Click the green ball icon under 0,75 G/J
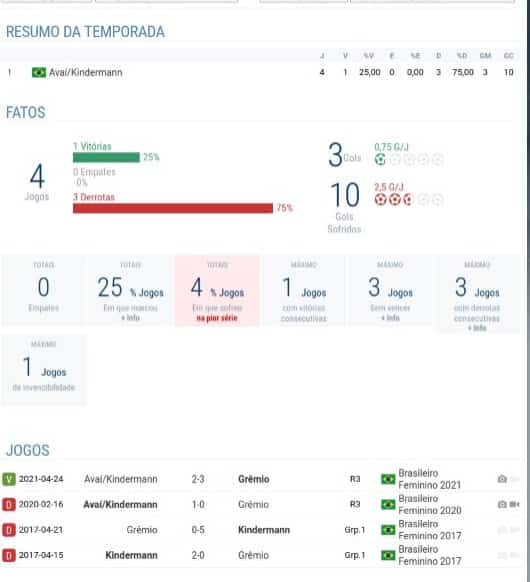Screen dimensions: 530x582 (380, 160)
